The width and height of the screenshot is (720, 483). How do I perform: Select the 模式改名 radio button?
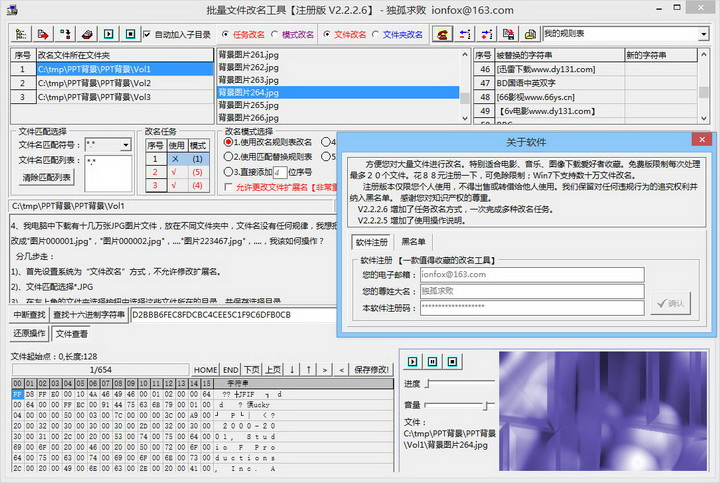tap(274, 34)
